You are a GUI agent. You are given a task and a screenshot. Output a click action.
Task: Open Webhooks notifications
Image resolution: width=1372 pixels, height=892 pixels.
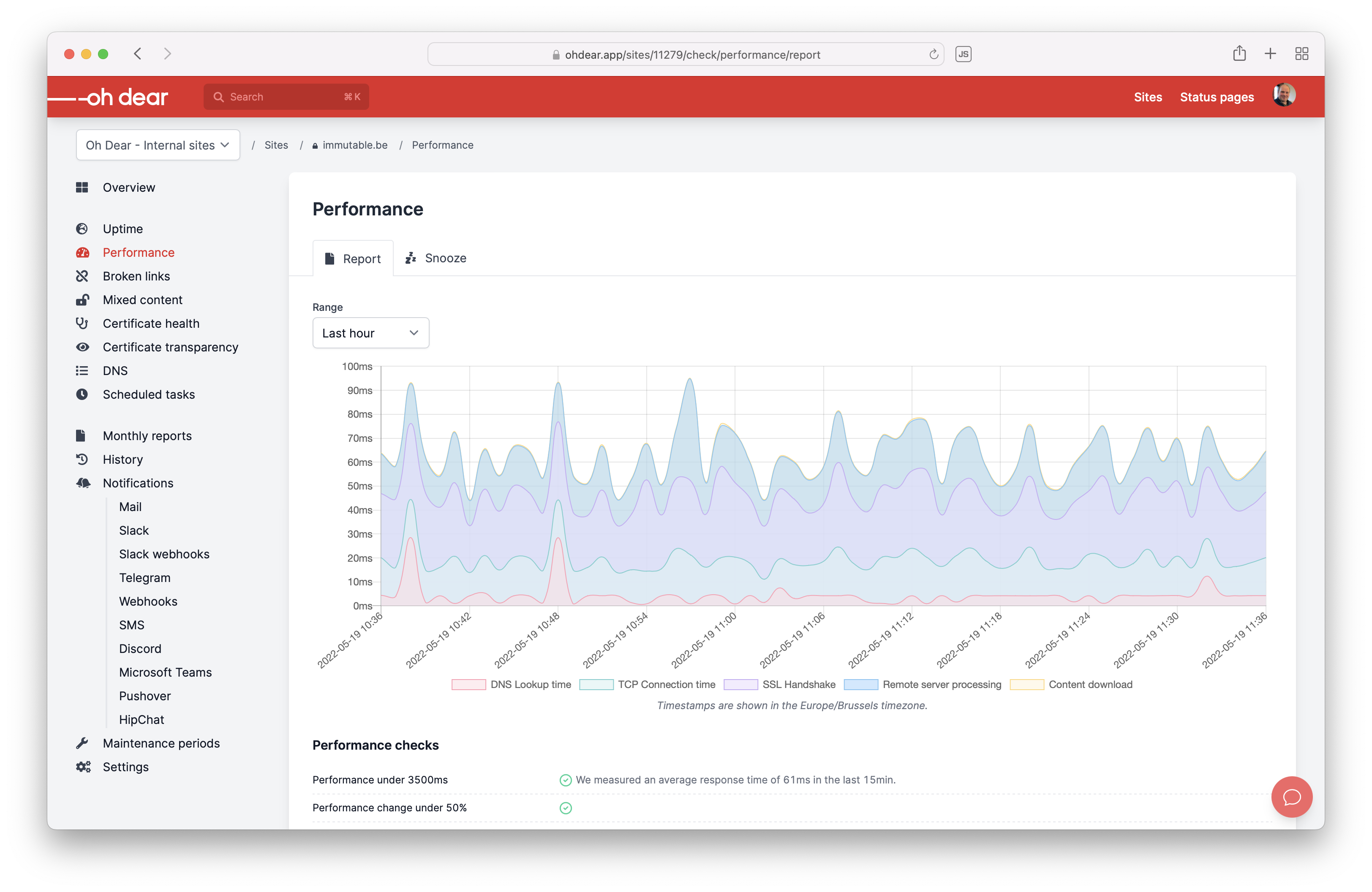click(x=148, y=601)
